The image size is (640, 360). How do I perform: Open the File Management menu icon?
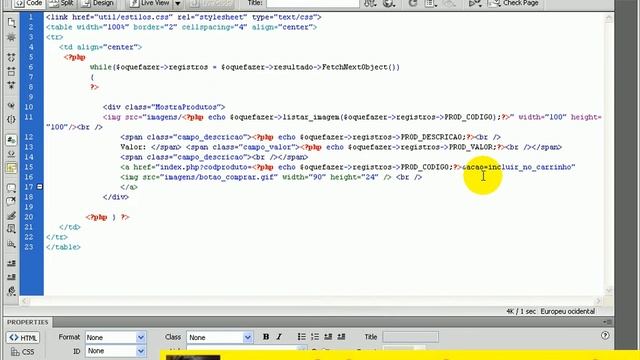pos(370,3)
